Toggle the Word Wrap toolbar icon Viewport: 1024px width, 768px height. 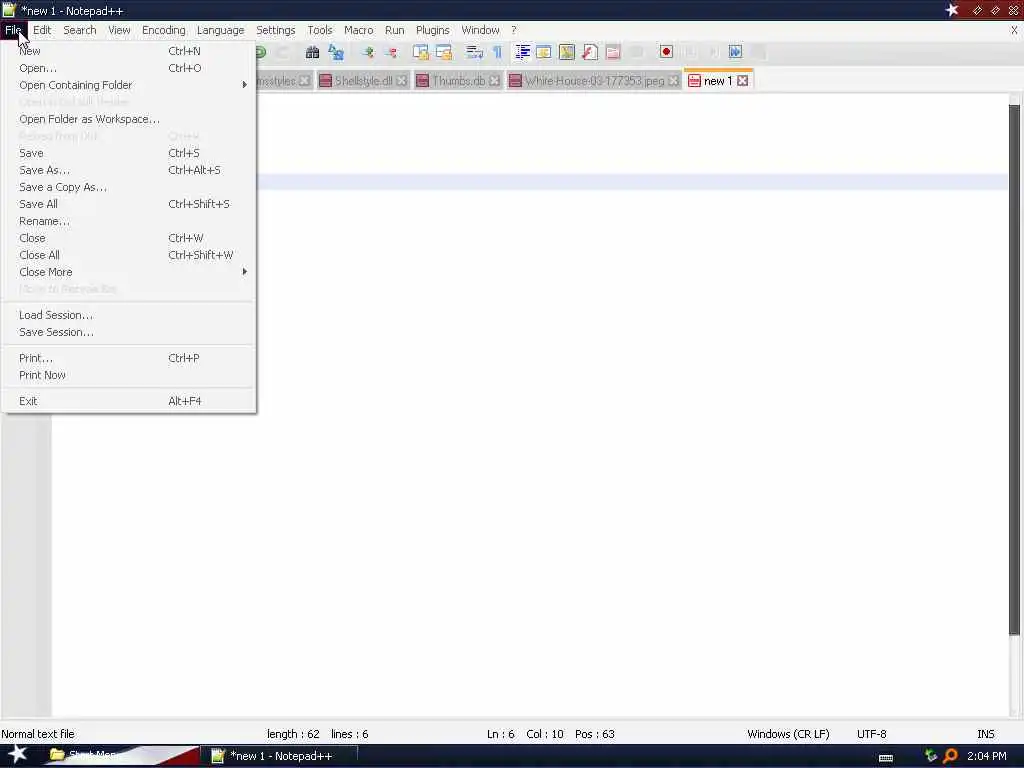474,52
